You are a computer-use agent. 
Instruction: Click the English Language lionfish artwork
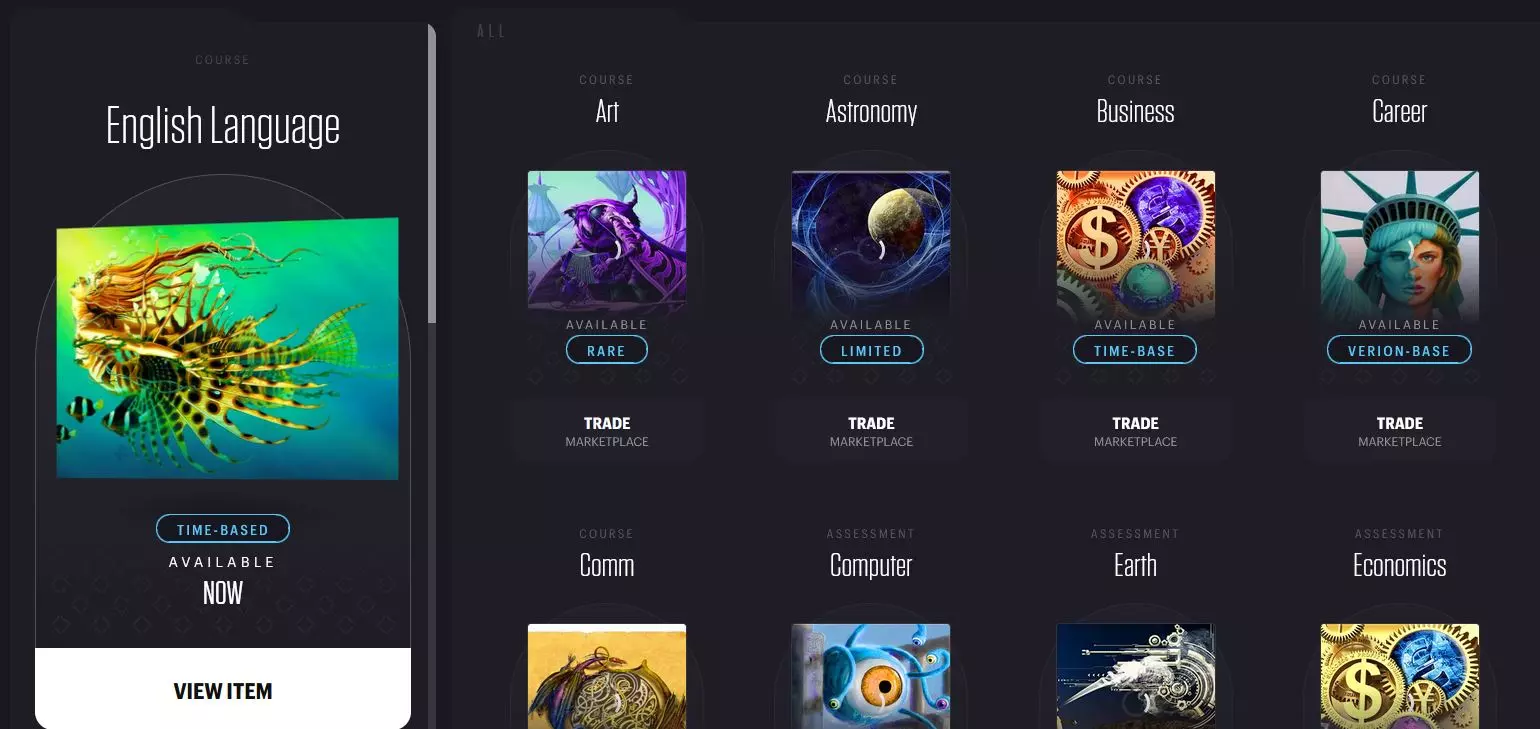tap(227, 348)
